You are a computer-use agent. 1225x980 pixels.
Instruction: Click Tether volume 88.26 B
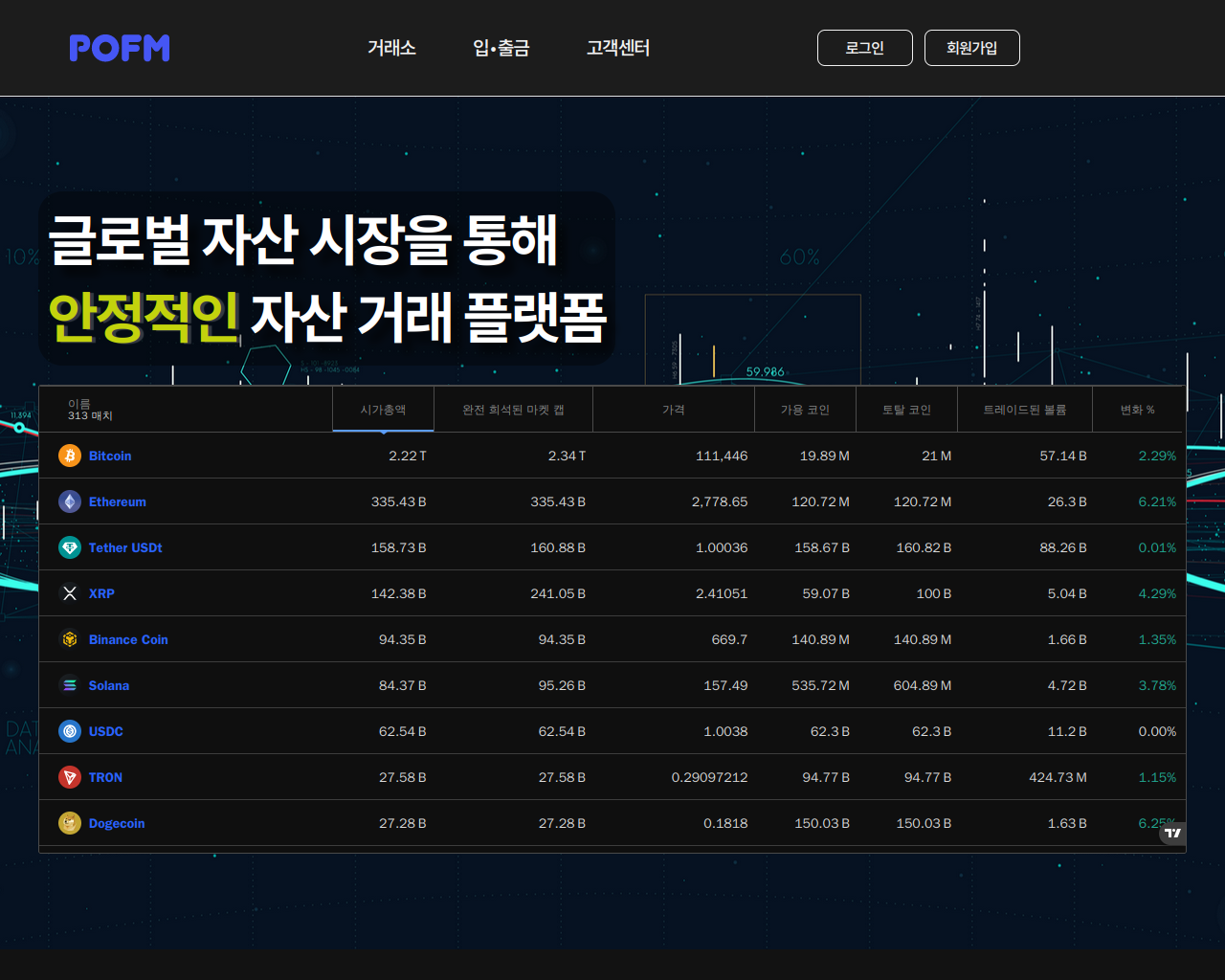(1063, 548)
